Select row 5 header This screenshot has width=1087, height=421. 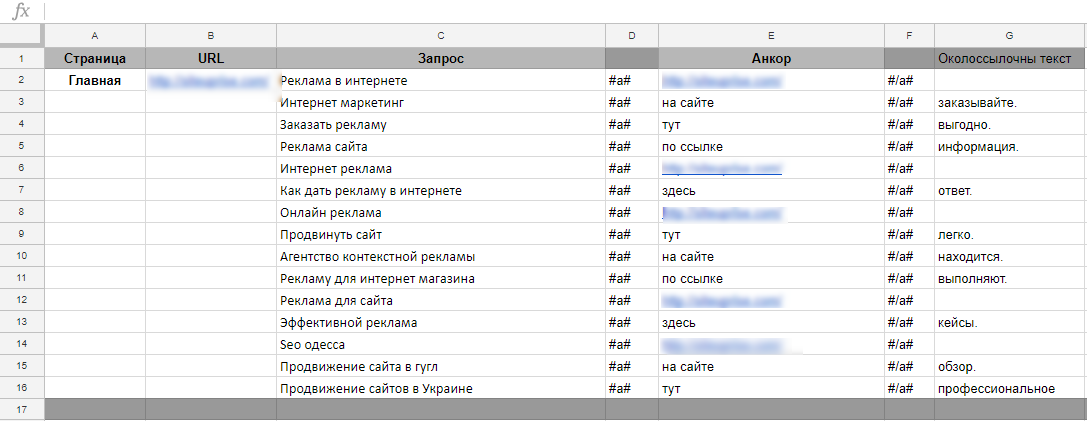[x=21, y=146]
